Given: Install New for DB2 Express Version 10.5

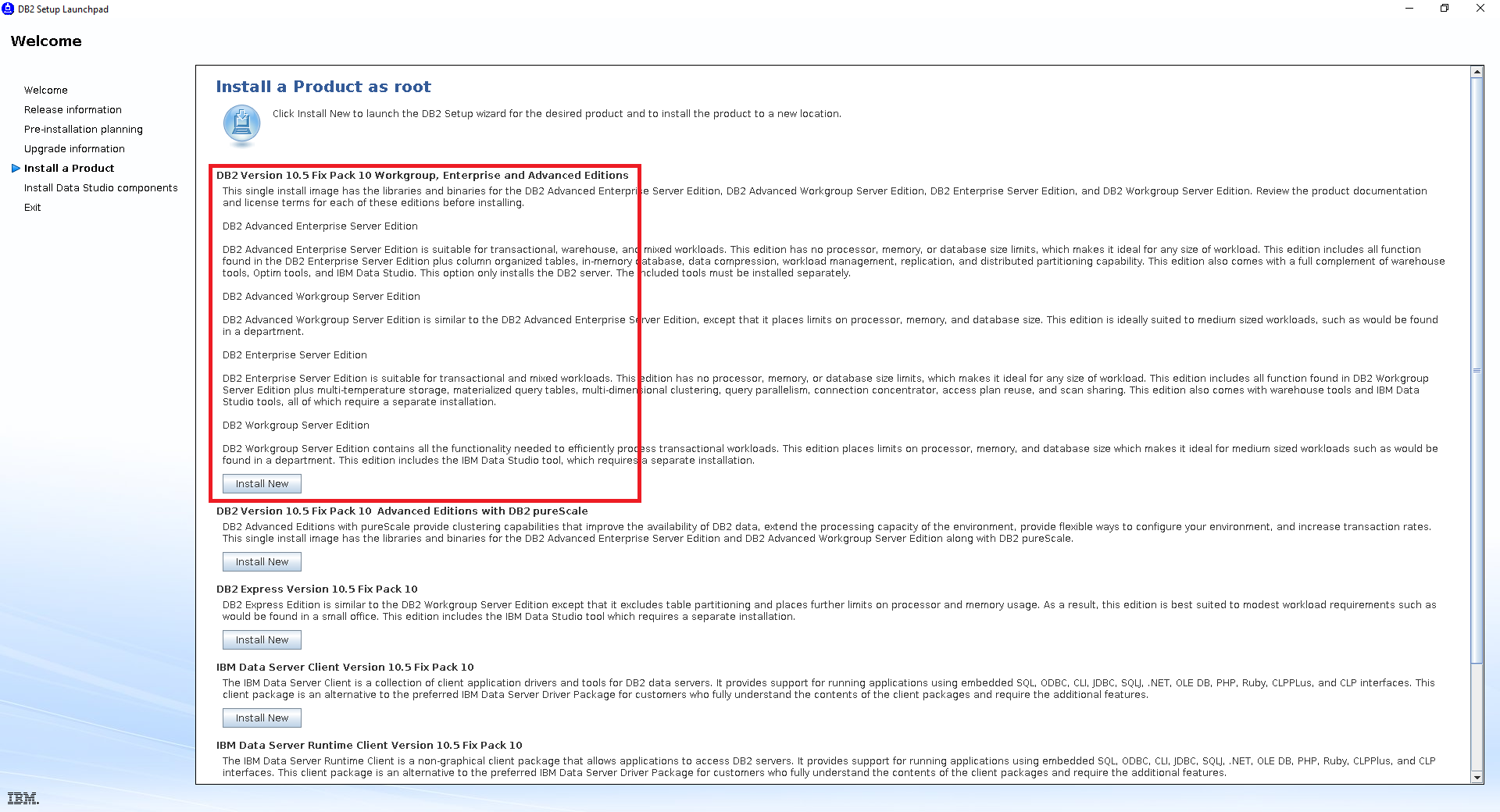Looking at the screenshot, I should point(262,640).
